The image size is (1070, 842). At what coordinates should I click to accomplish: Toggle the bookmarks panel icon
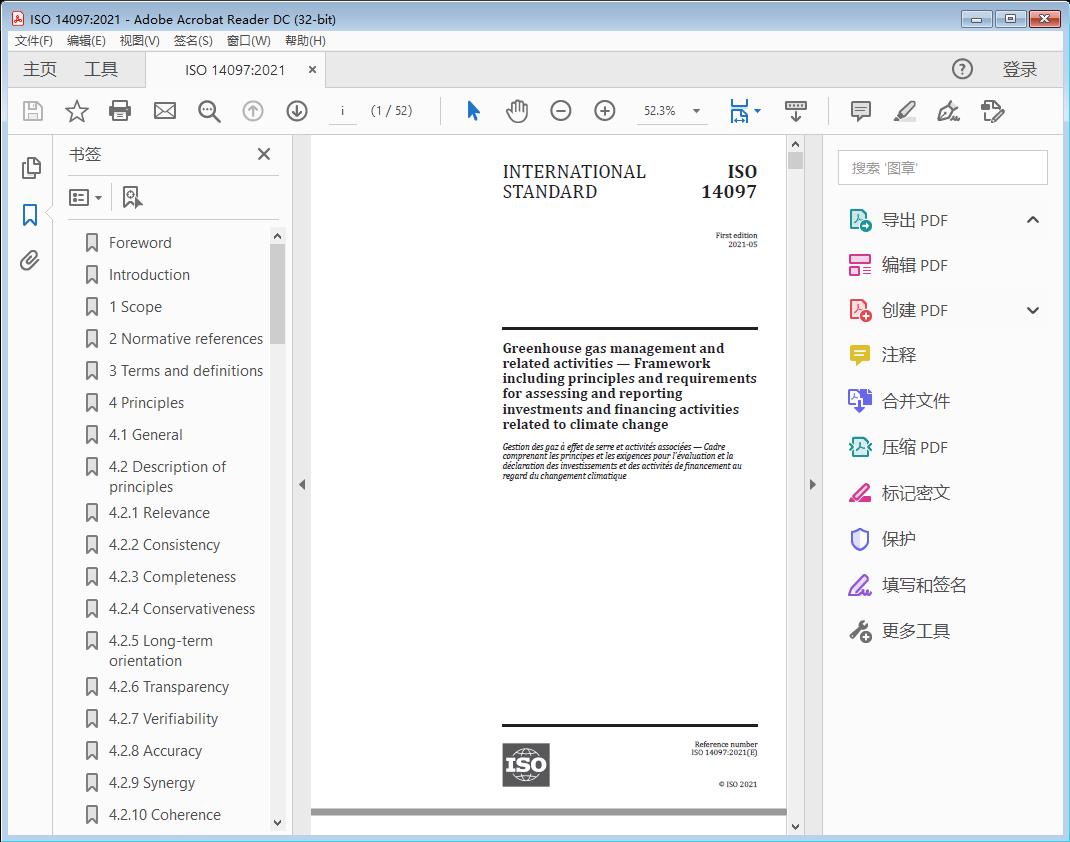(x=30, y=215)
